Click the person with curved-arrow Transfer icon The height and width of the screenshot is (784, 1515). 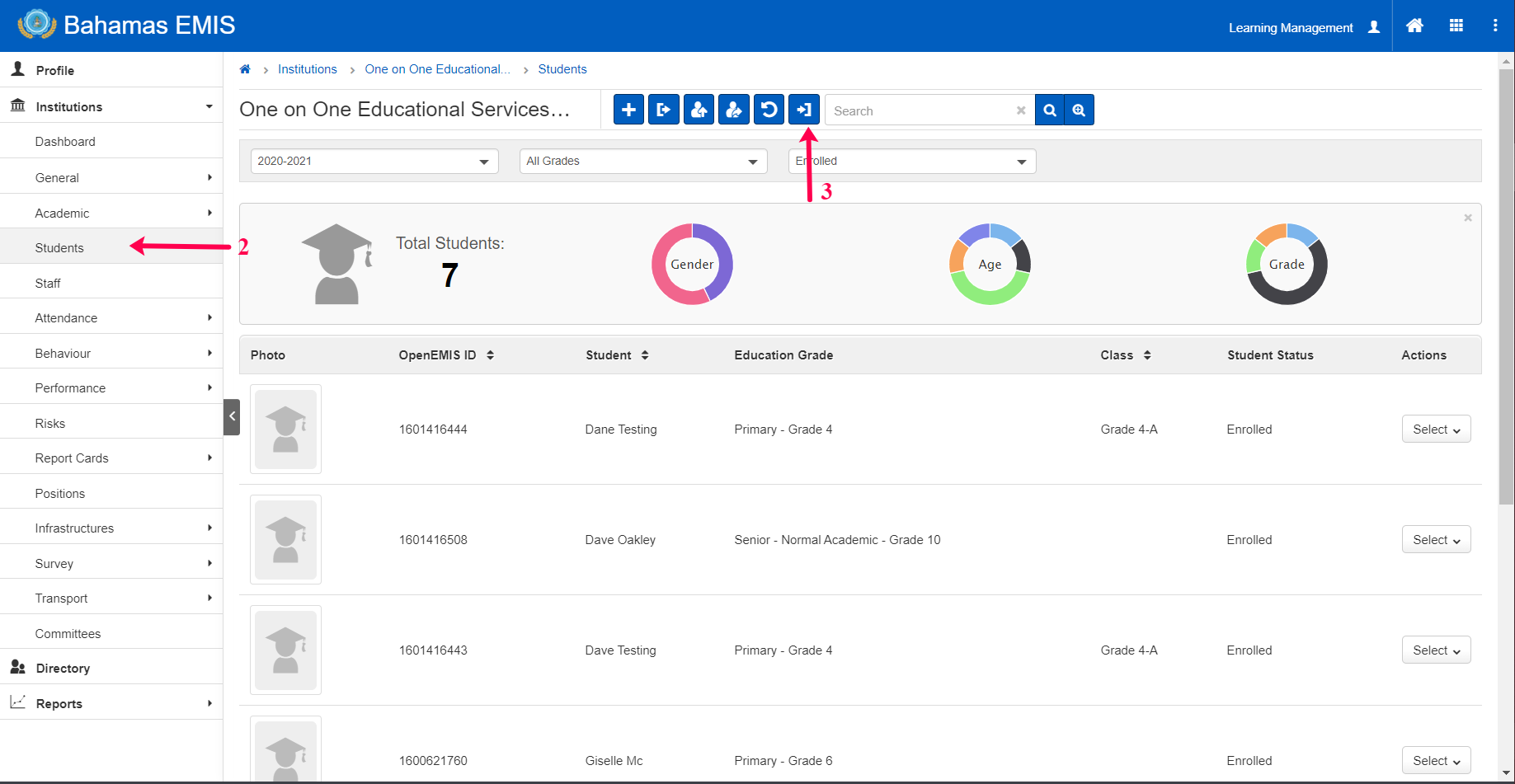733,110
